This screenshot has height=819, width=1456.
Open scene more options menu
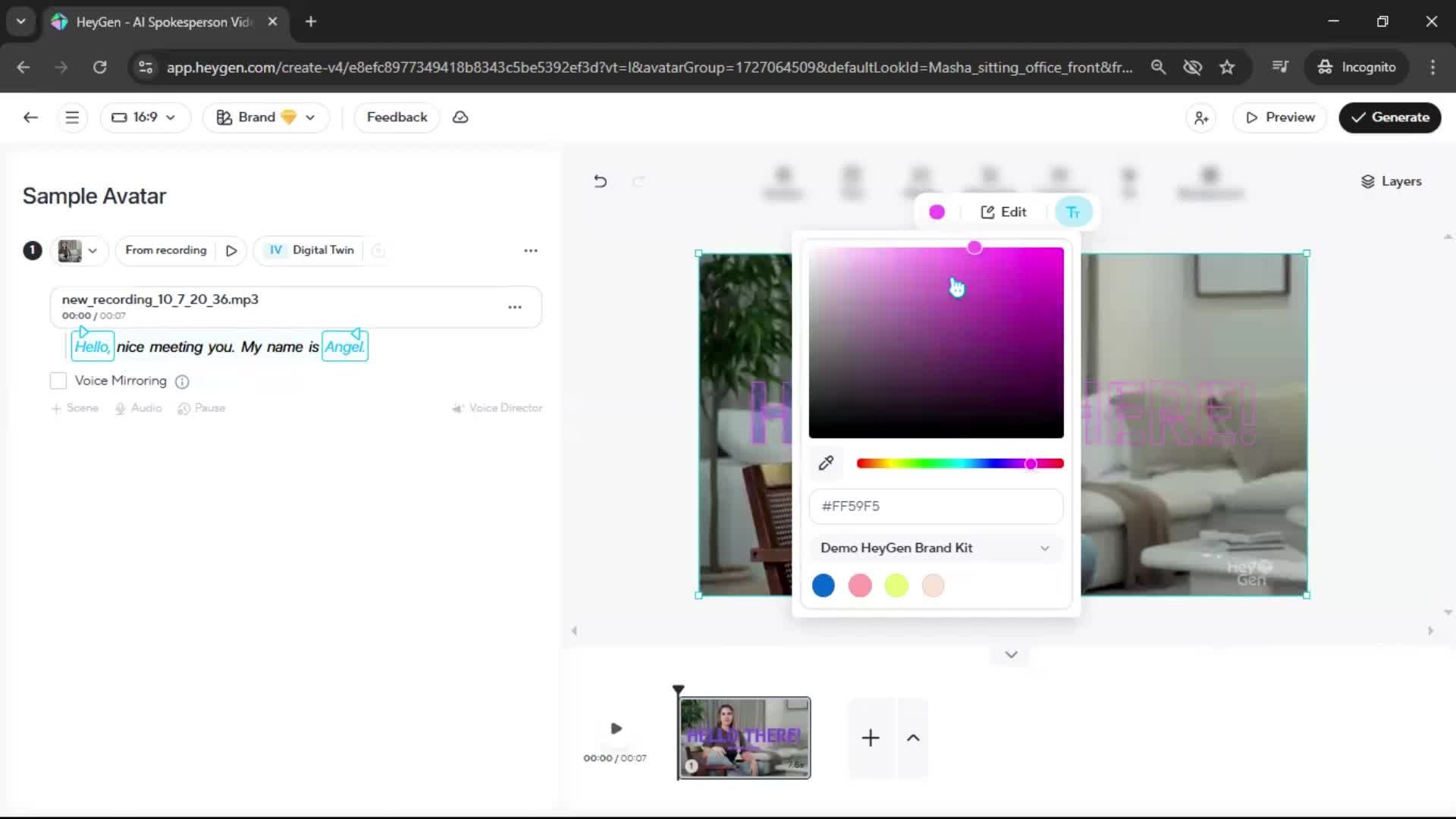click(x=531, y=250)
